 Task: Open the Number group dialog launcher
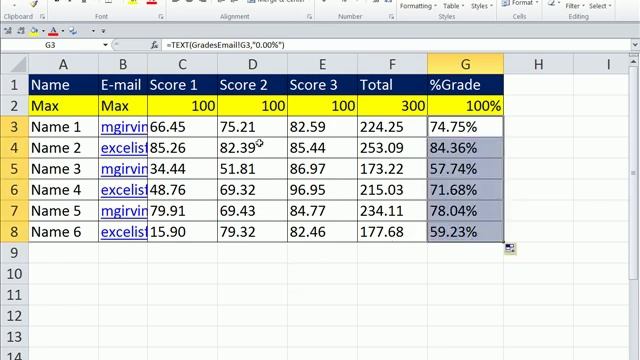(391, 17)
